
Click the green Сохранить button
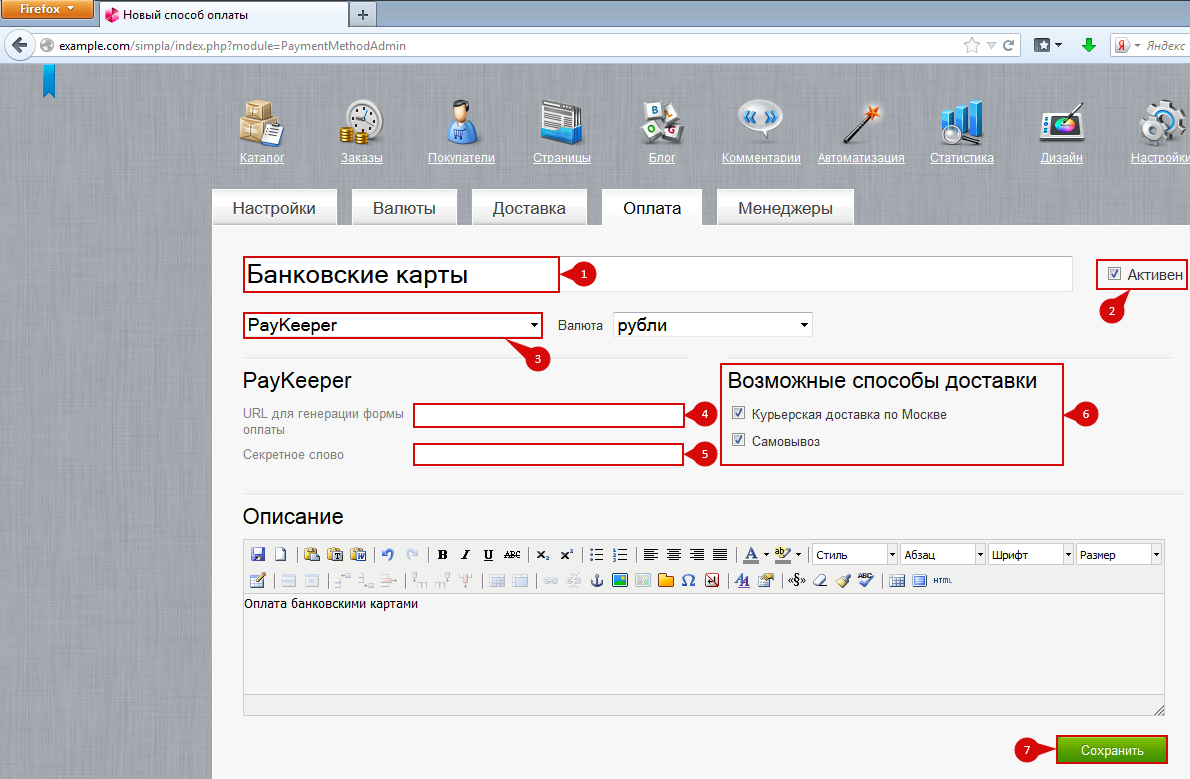(1112, 750)
